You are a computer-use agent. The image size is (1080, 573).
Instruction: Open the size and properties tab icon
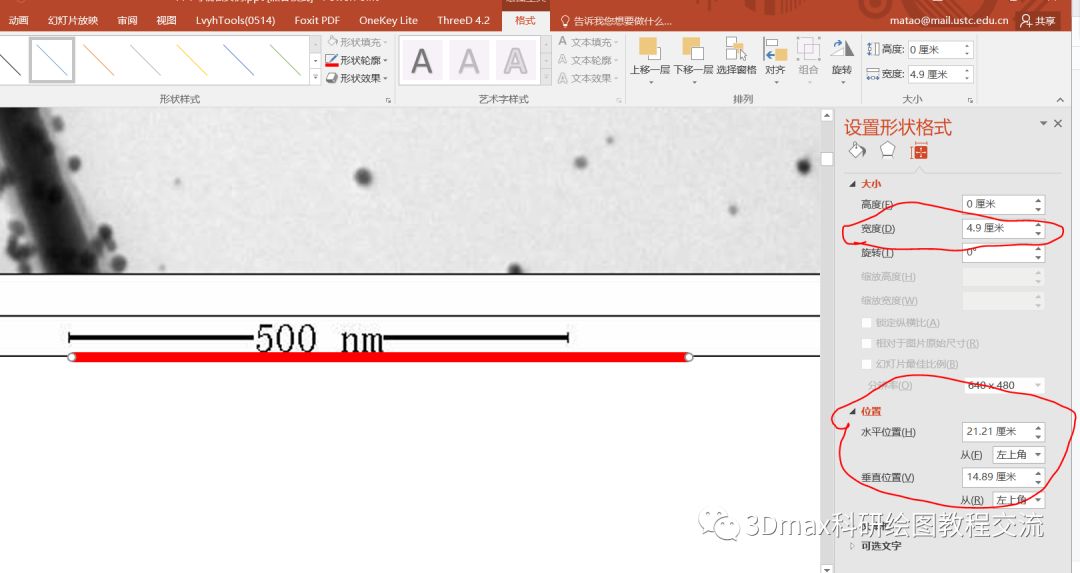919,151
